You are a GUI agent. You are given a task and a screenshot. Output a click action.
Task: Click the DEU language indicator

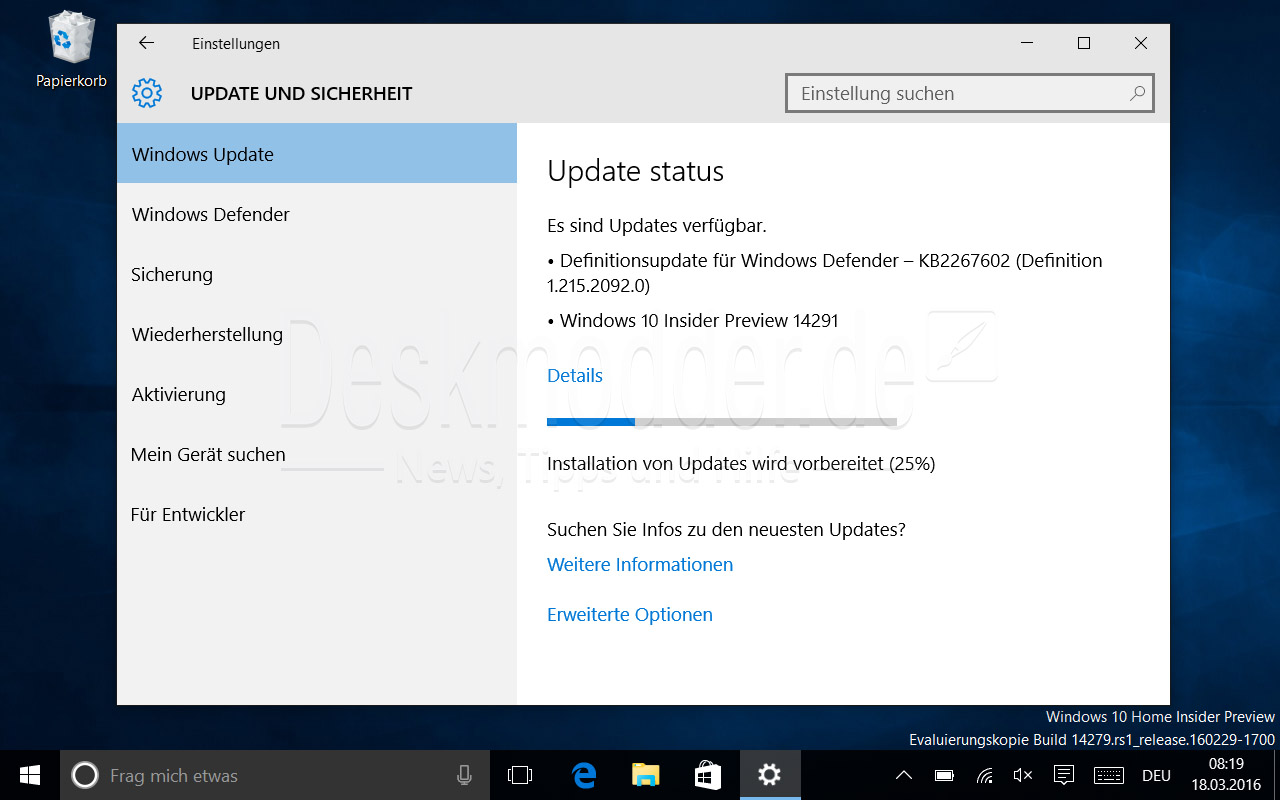point(1156,775)
